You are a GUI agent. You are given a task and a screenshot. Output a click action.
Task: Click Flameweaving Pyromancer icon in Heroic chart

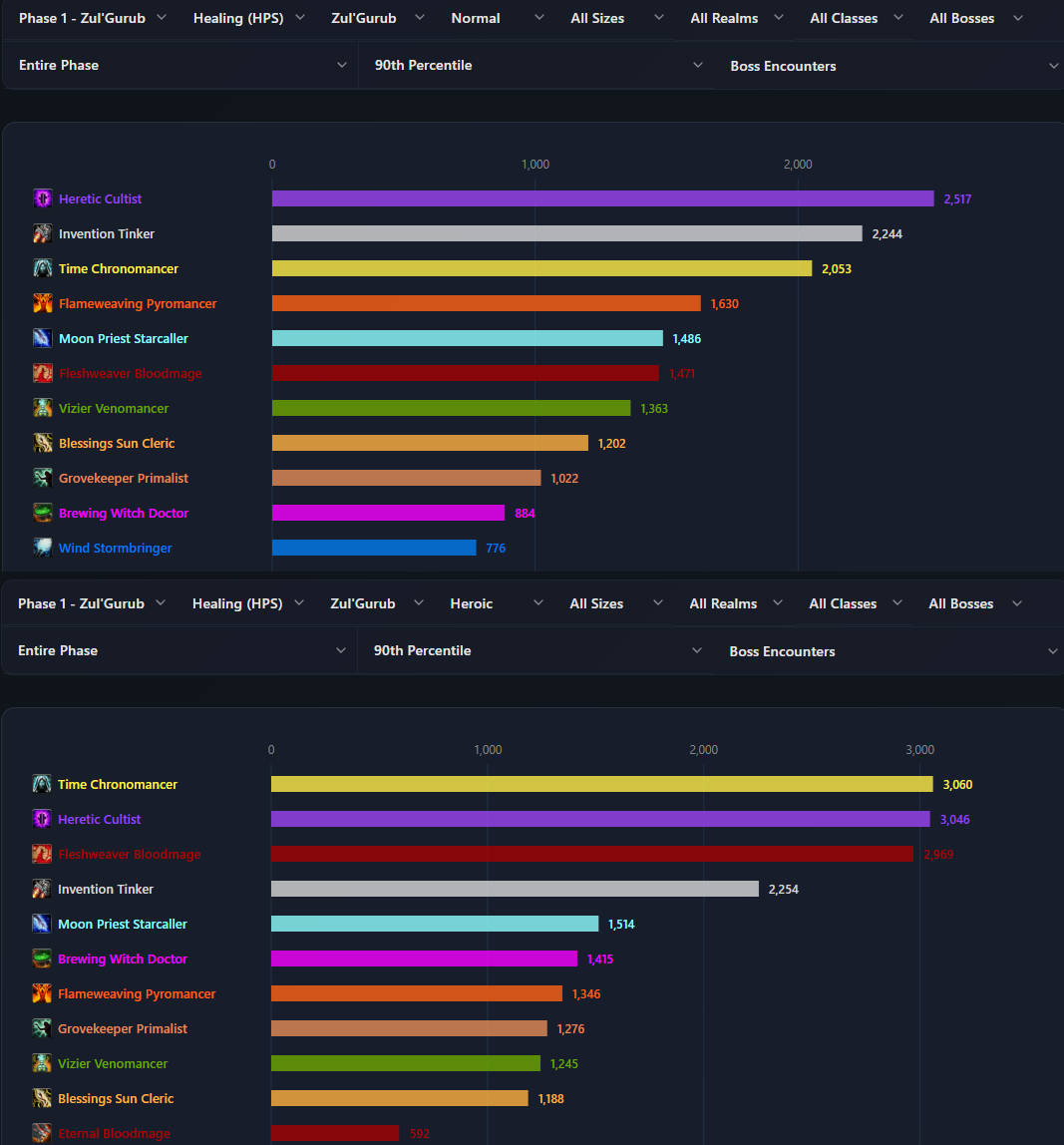click(x=42, y=993)
